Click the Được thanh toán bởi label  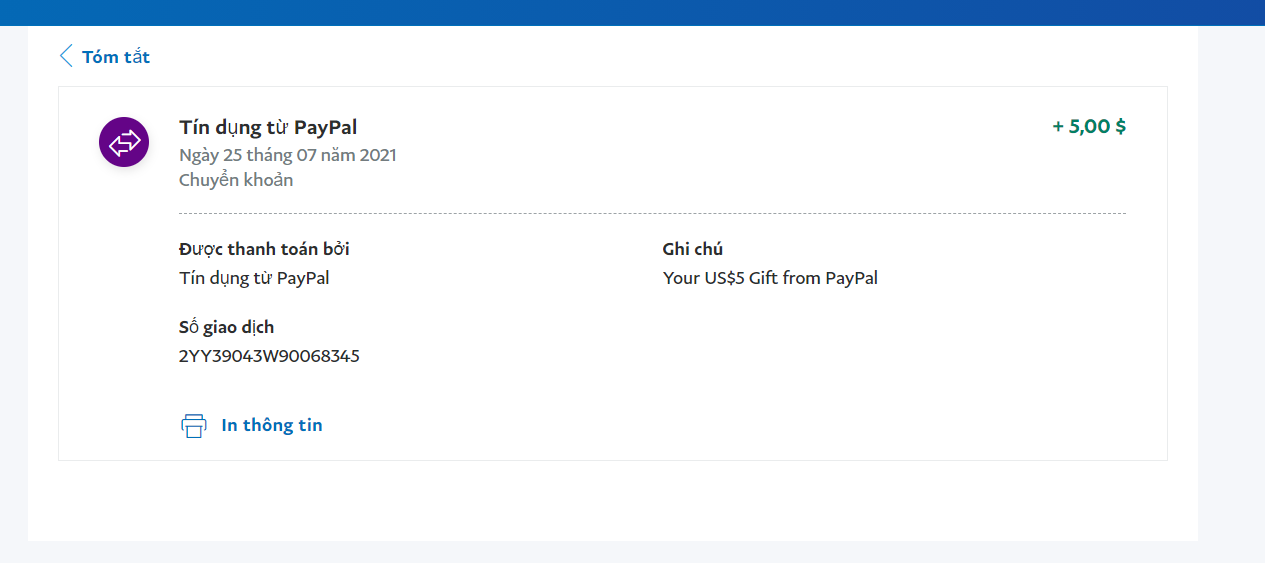(x=264, y=249)
